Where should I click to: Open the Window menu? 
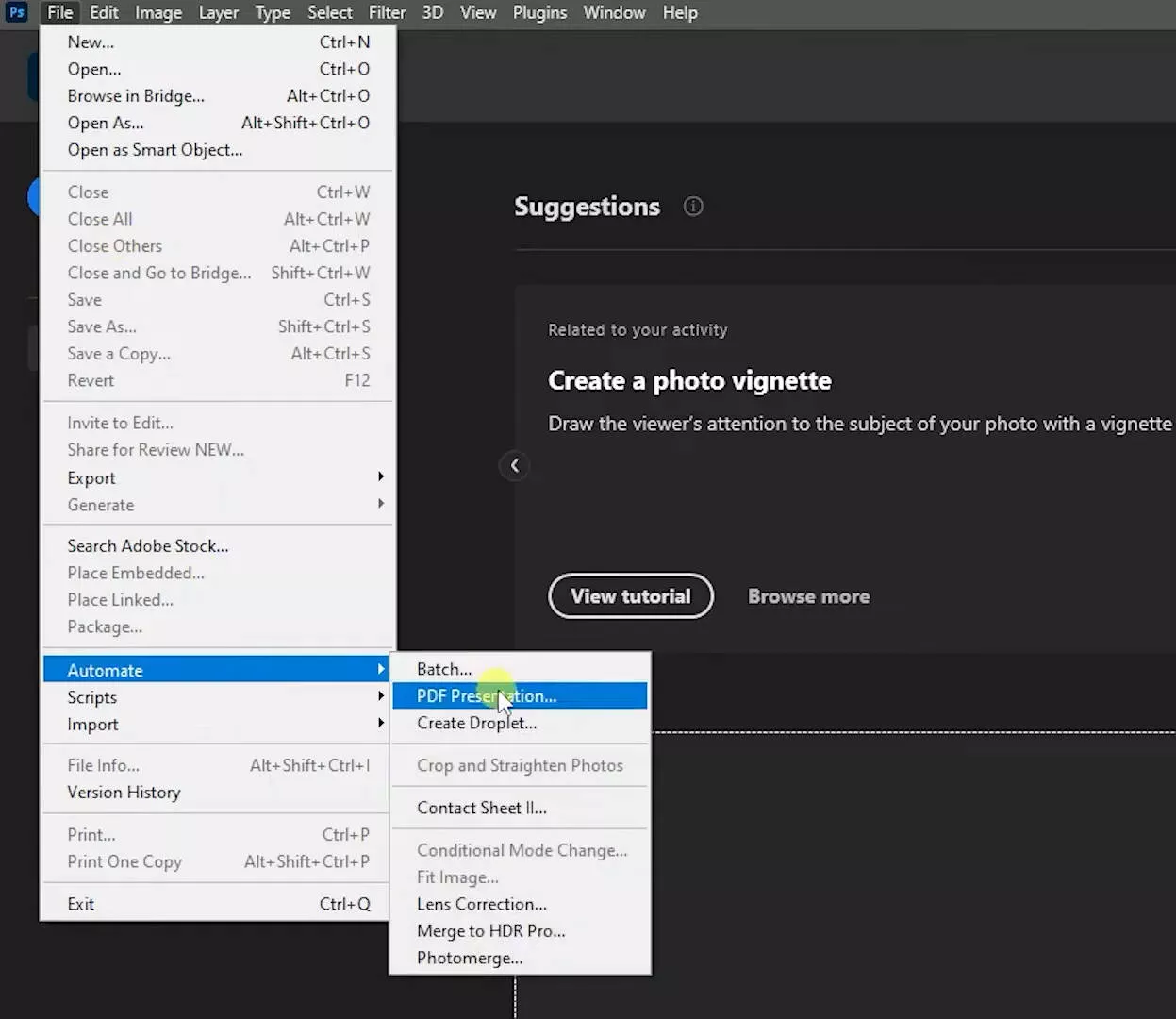click(614, 12)
